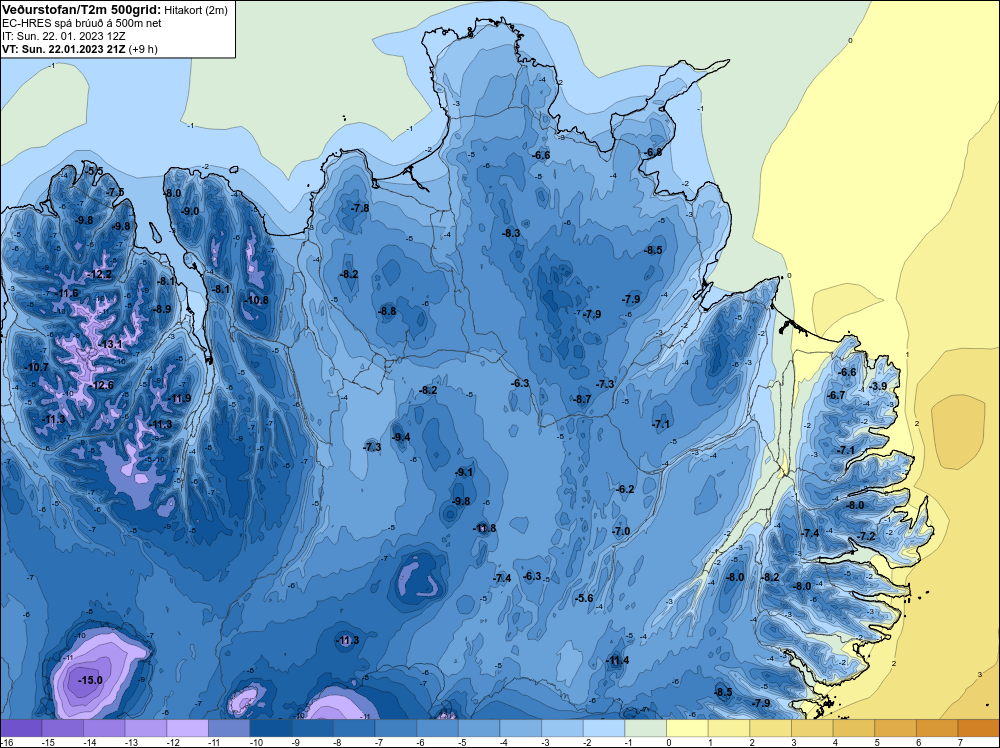
Task: Click the '-15' label on the color scale
Action: (47, 742)
